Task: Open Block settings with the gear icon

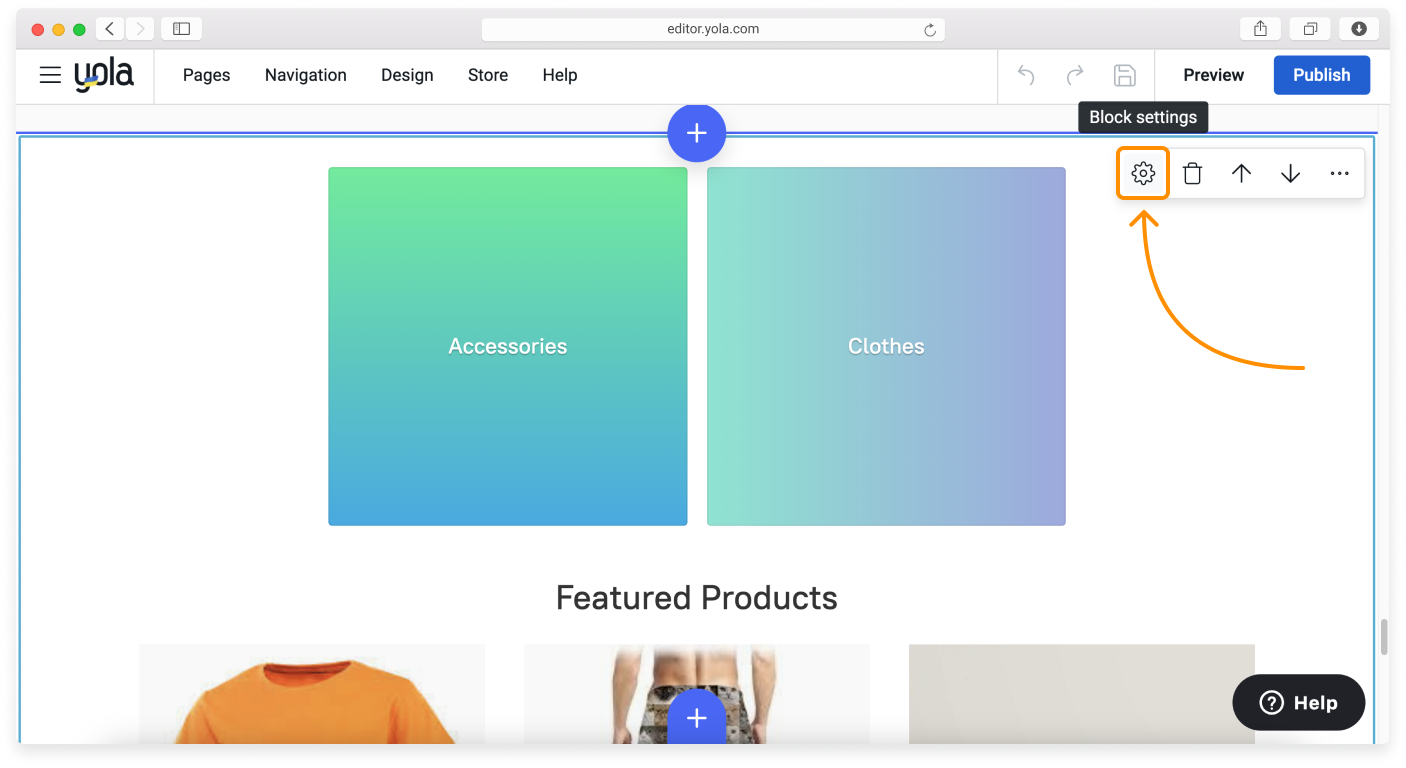Action: point(1142,172)
